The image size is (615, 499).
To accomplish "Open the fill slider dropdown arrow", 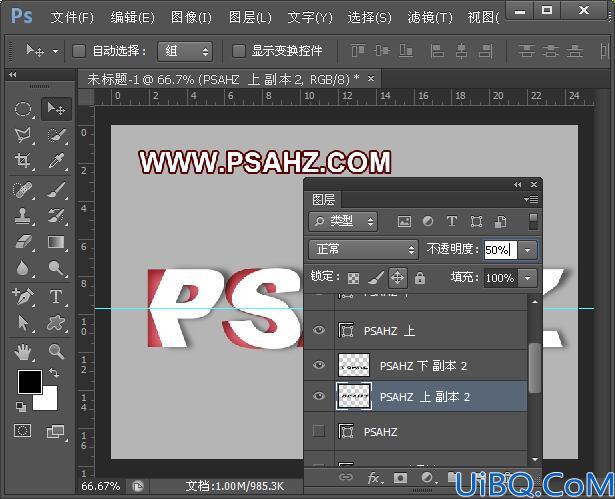I will point(528,278).
